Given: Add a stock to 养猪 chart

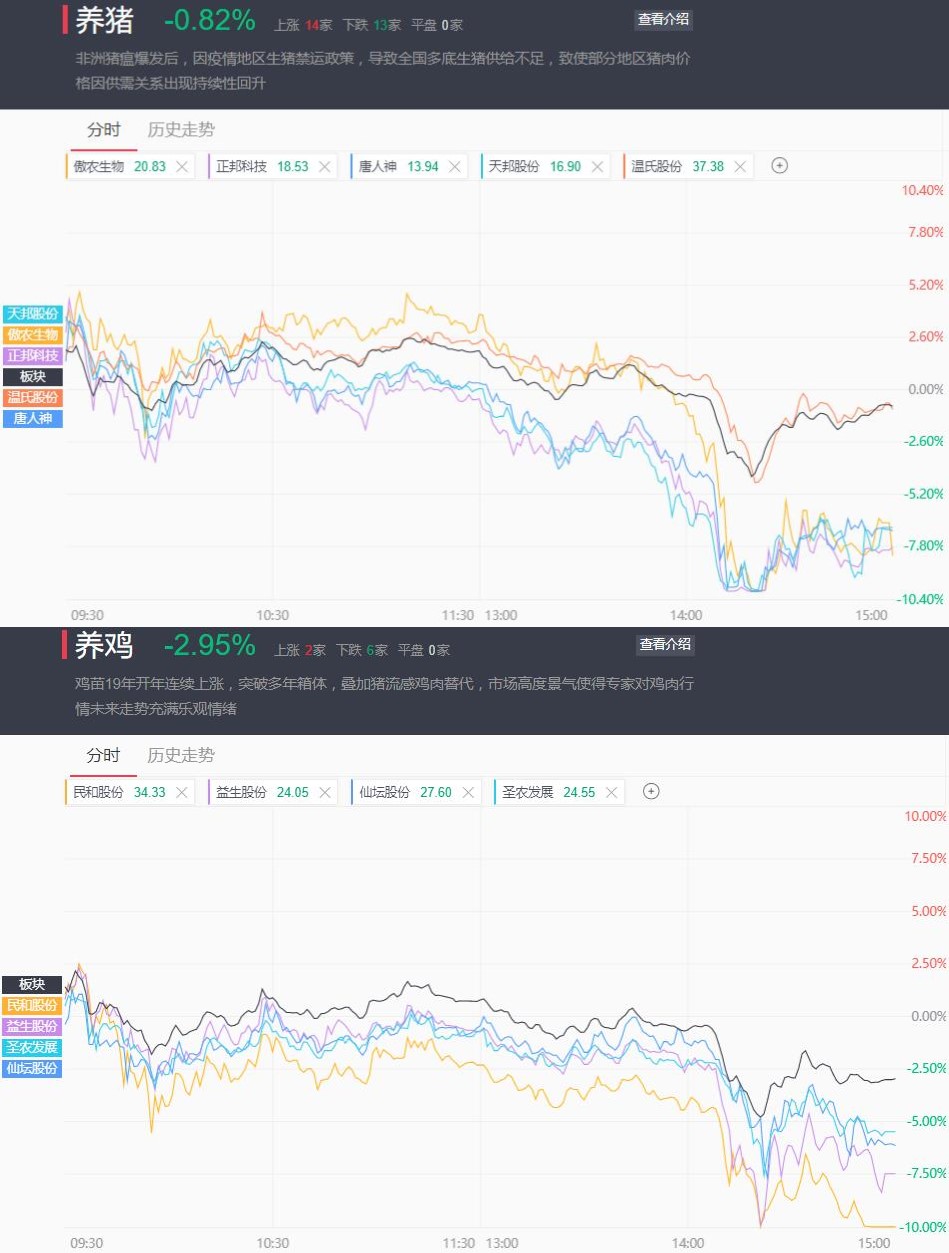Looking at the screenshot, I should pyautogui.click(x=780, y=166).
